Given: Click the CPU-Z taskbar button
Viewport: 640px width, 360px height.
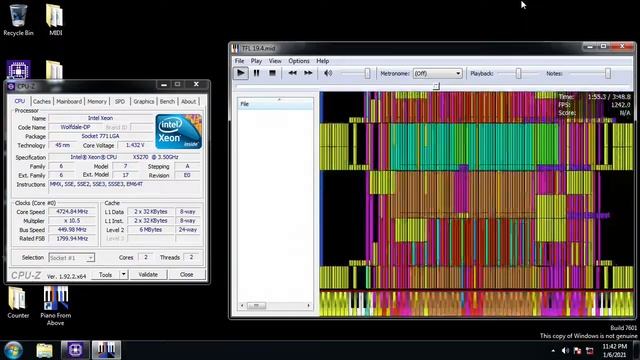Looking at the screenshot, I should click(75, 350).
